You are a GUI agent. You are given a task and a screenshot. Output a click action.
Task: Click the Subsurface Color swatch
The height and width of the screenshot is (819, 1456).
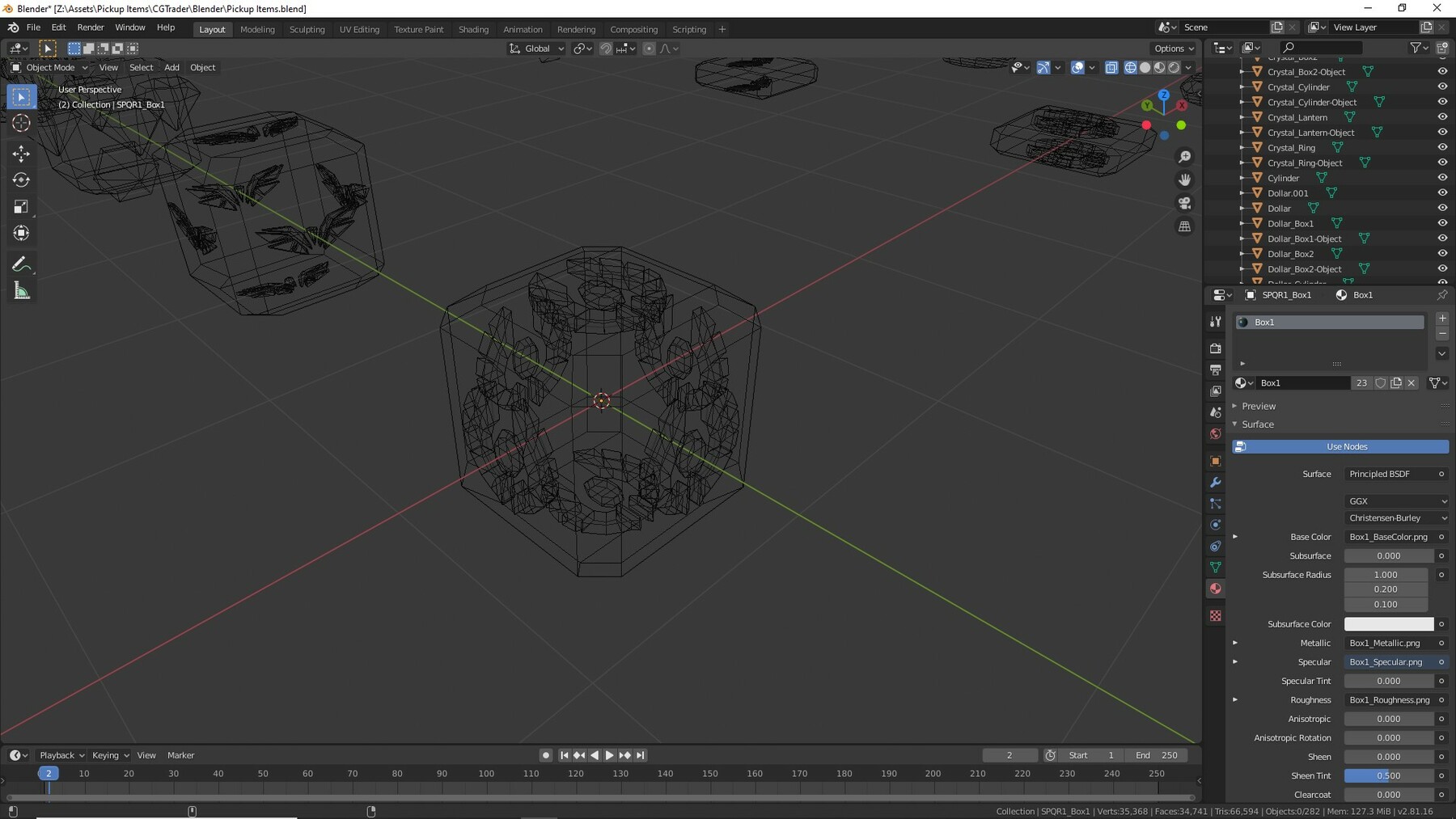1388,624
